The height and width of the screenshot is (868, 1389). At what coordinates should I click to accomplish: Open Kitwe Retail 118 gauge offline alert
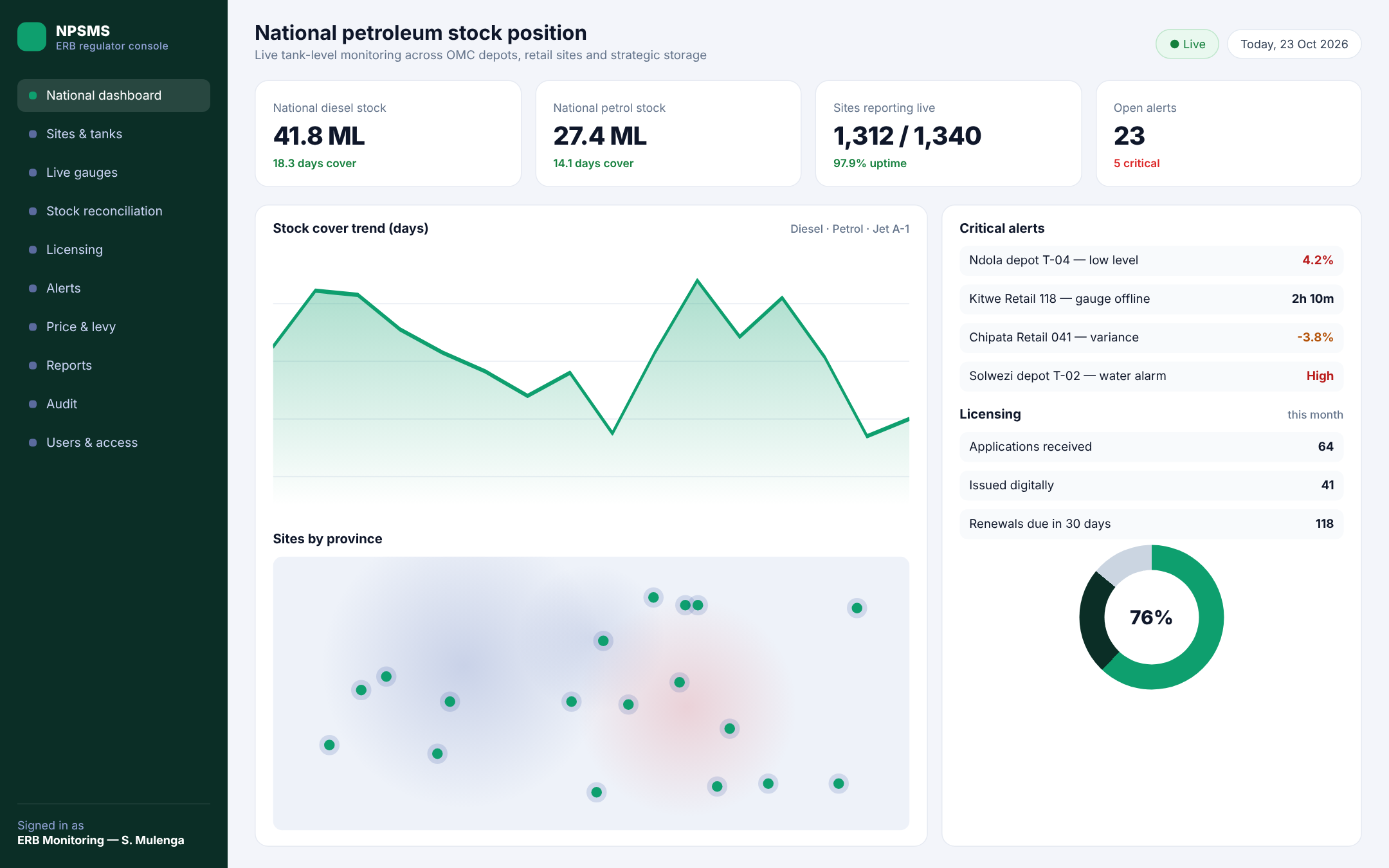tap(1151, 299)
